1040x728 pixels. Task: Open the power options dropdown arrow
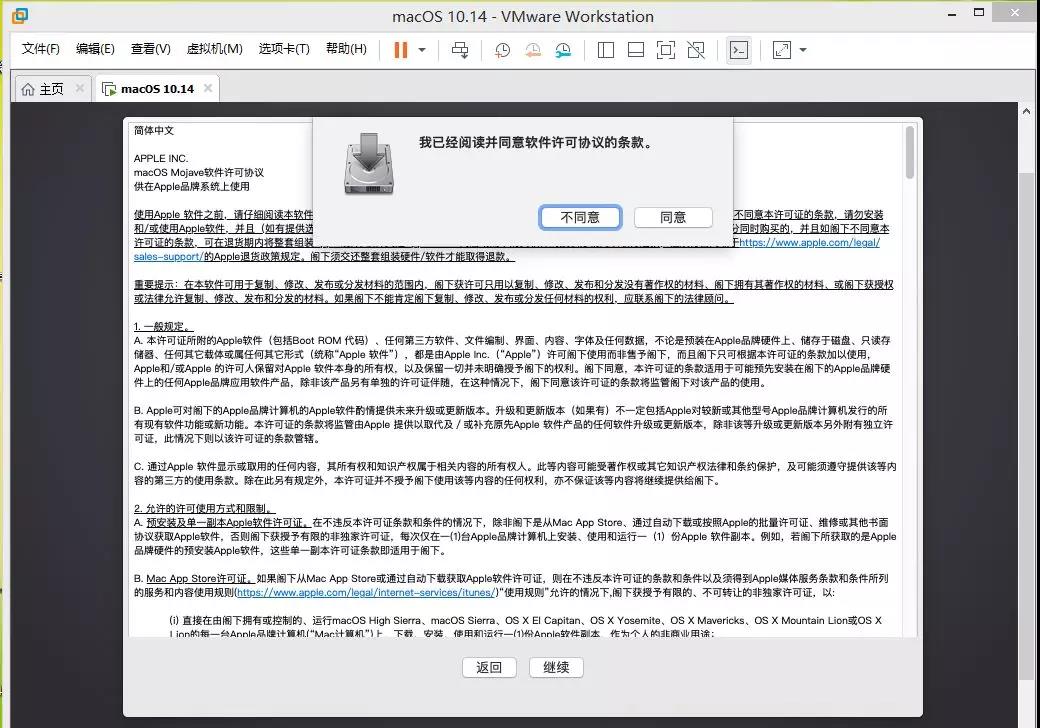click(x=422, y=50)
